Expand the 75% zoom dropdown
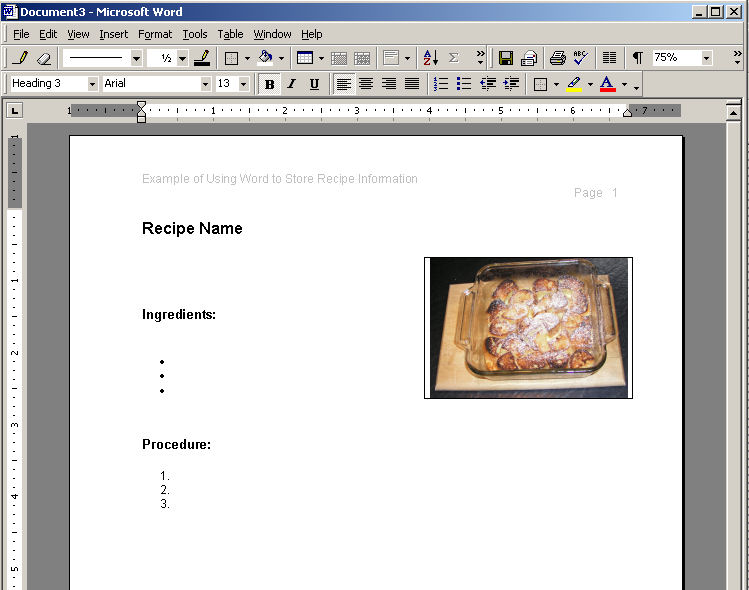Screen dimensions: 749x590 point(706,58)
